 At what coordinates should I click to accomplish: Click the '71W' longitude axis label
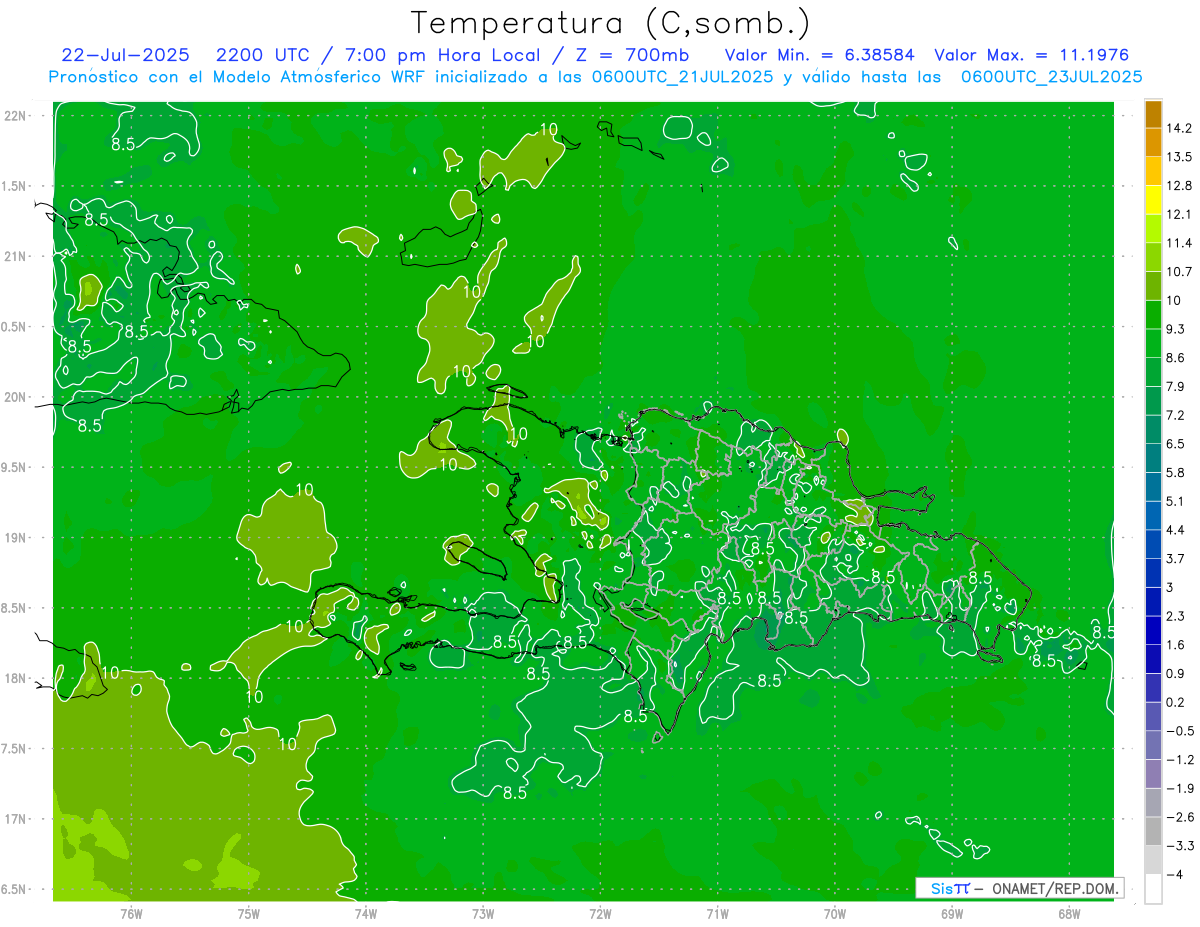[717, 913]
